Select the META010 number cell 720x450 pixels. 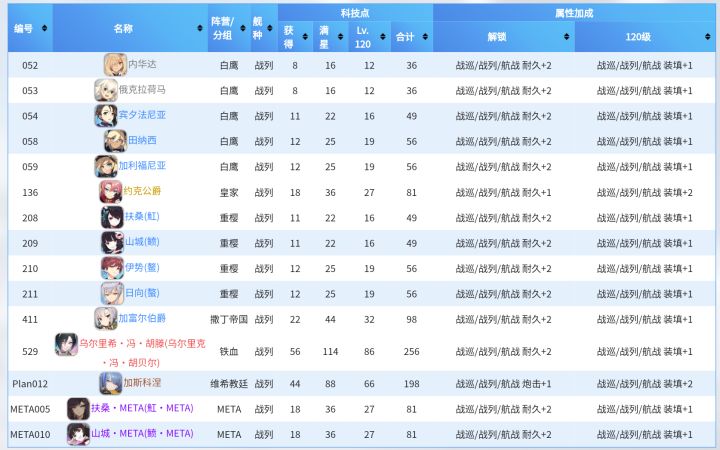(x=30, y=434)
